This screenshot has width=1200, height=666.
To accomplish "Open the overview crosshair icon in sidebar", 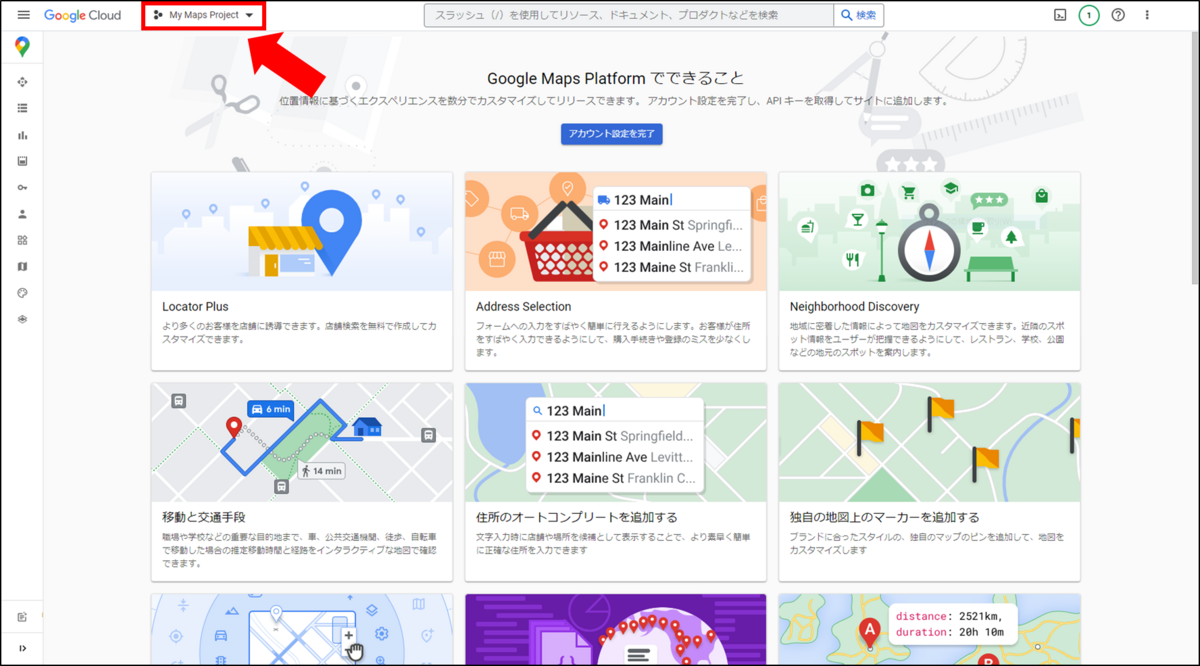I will click(x=22, y=82).
